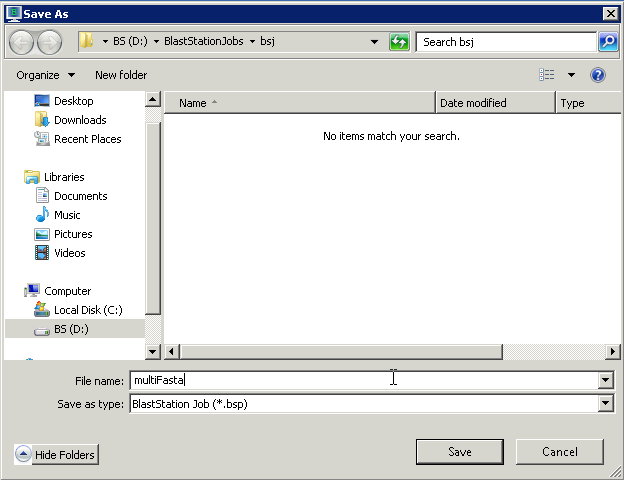Click the file list horizontal scrollbar thumb
This screenshot has width=624, height=480.
point(341,351)
